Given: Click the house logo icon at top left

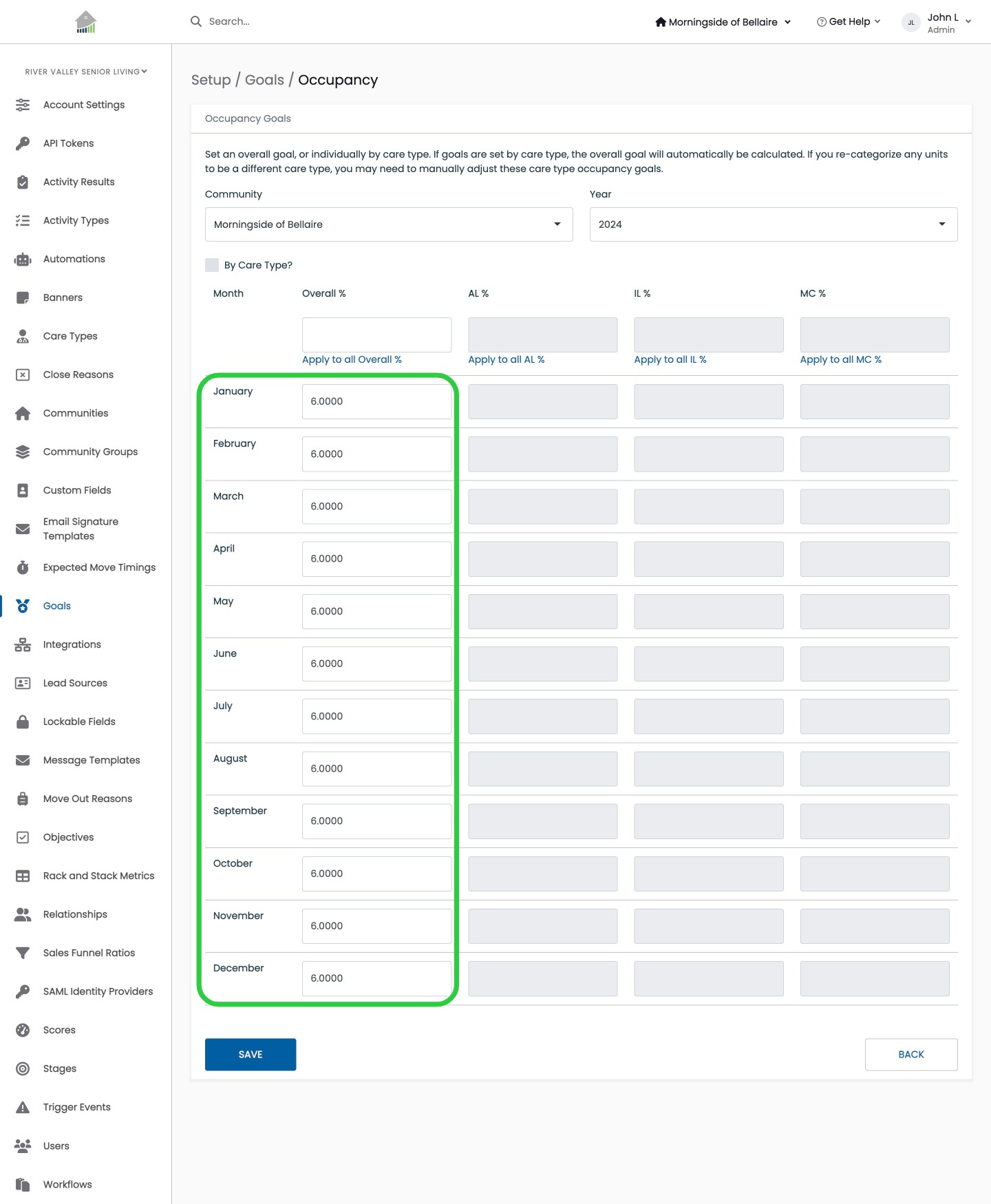Looking at the screenshot, I should pos(85,22).
